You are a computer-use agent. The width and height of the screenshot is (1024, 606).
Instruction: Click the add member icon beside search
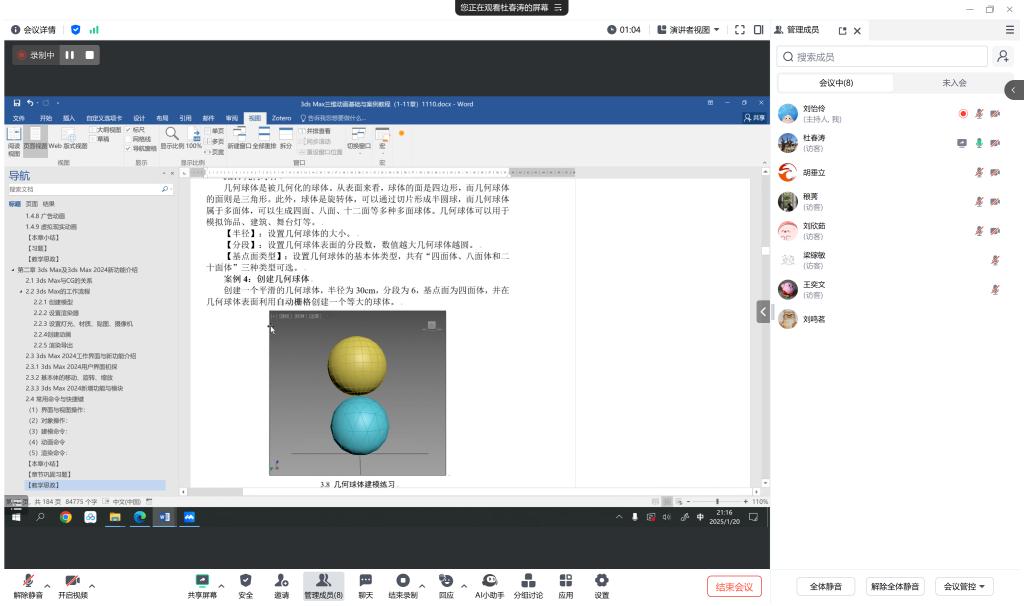pyautogui.click(x=1003, y=57)
